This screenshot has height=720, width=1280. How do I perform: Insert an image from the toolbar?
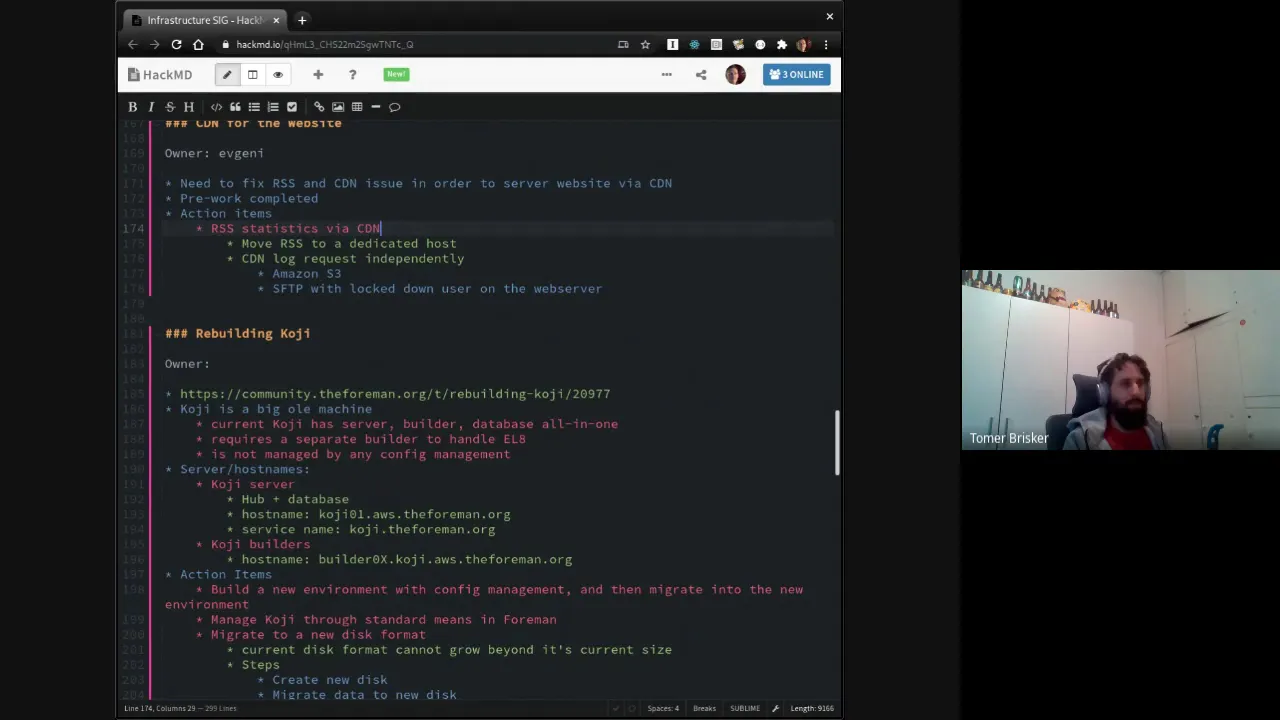coord(338,107)
